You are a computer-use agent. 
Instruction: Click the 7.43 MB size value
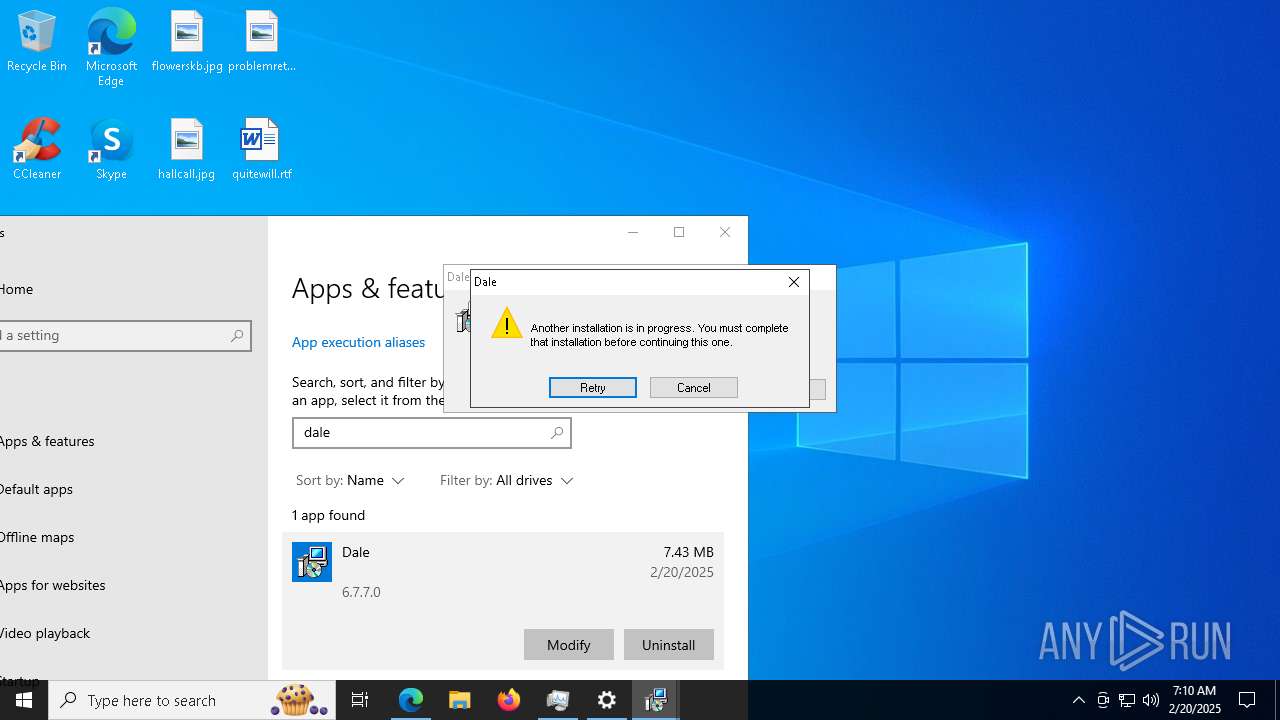click(x=688, y=552)
